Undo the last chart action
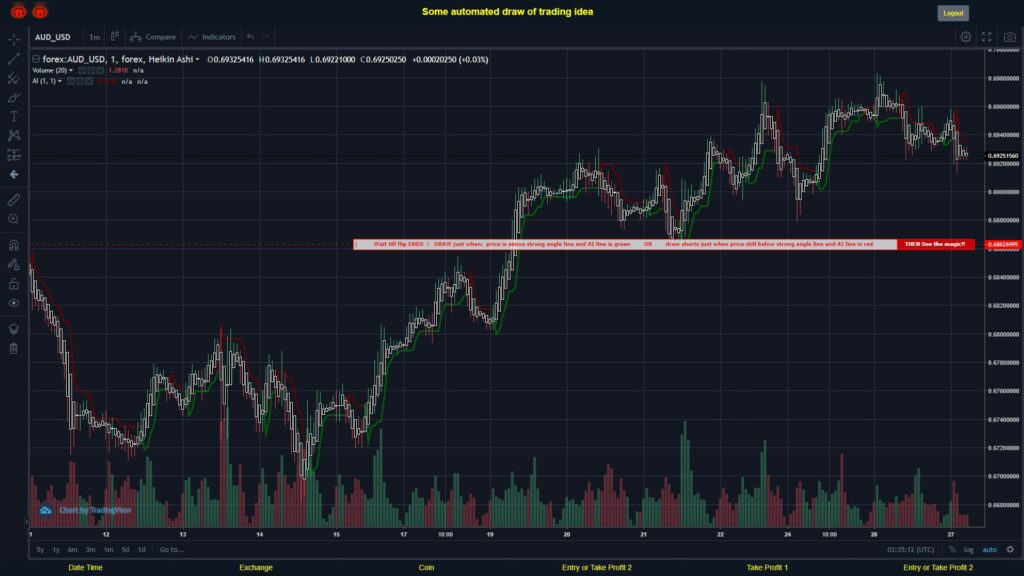The image size is (1024, 576). [251, 37]
